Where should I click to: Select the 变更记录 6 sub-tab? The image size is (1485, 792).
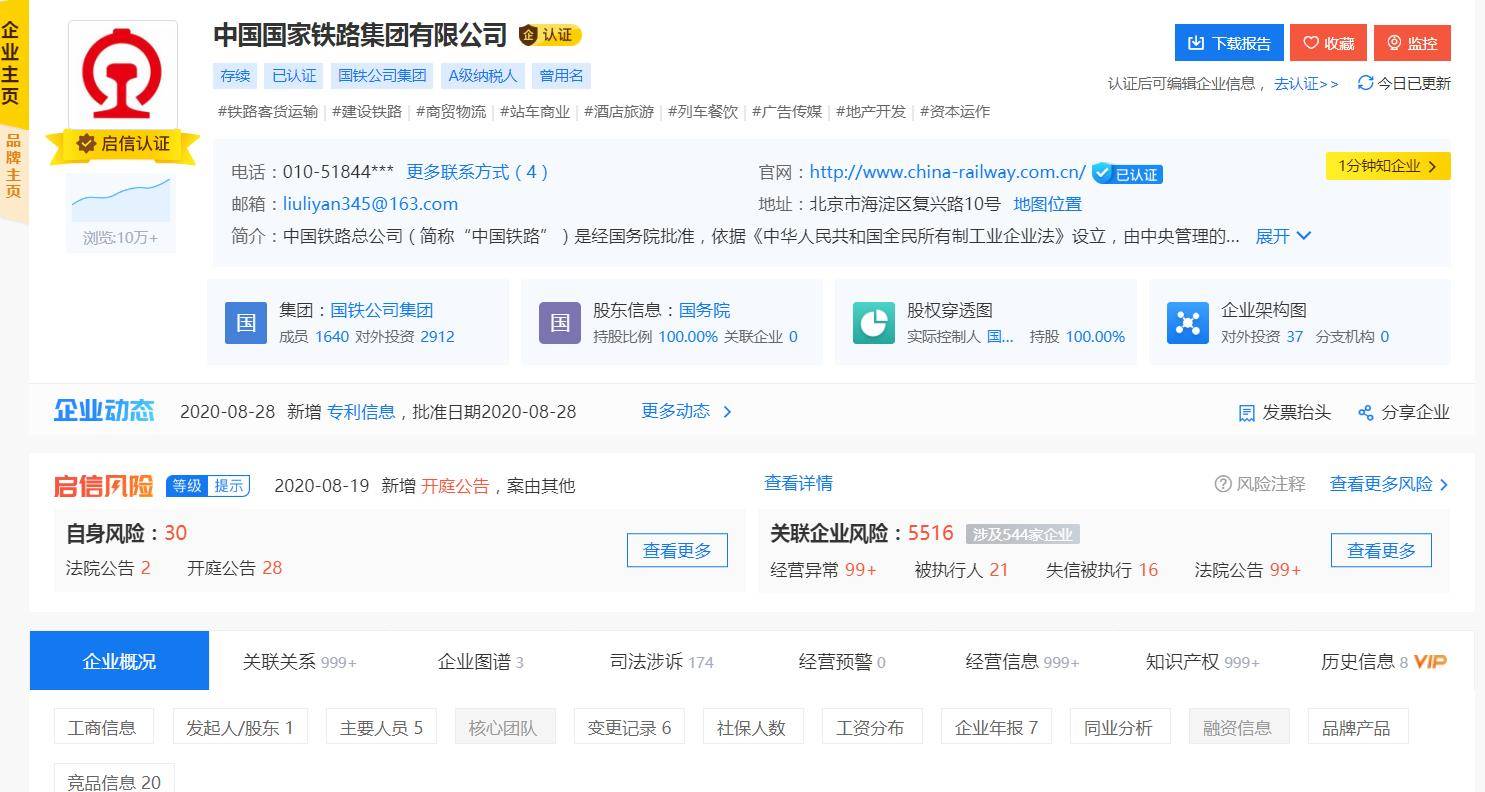[629, 728]
